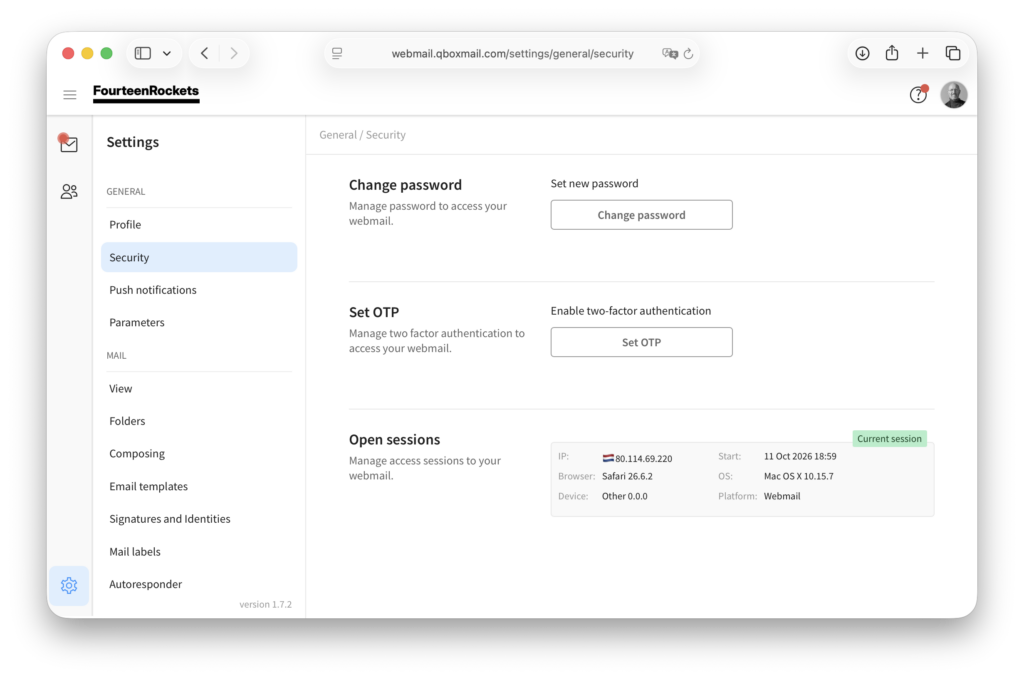Click the Safari share icon
Image resolution: width=1024 pixels, height=680 pixels.
point(891,53)
